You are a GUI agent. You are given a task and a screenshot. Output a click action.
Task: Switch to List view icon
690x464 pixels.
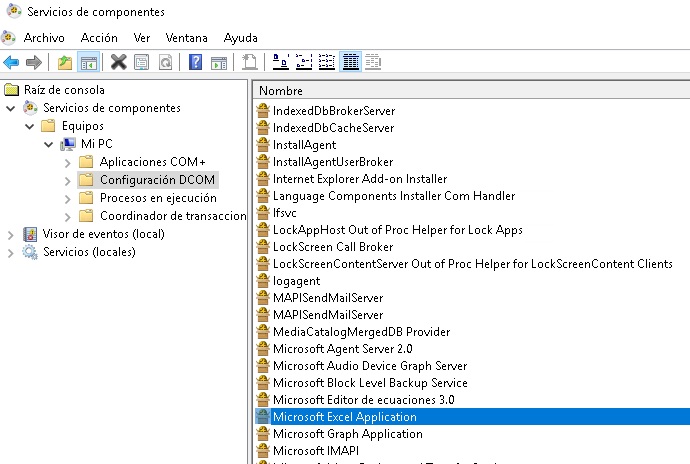327,62
